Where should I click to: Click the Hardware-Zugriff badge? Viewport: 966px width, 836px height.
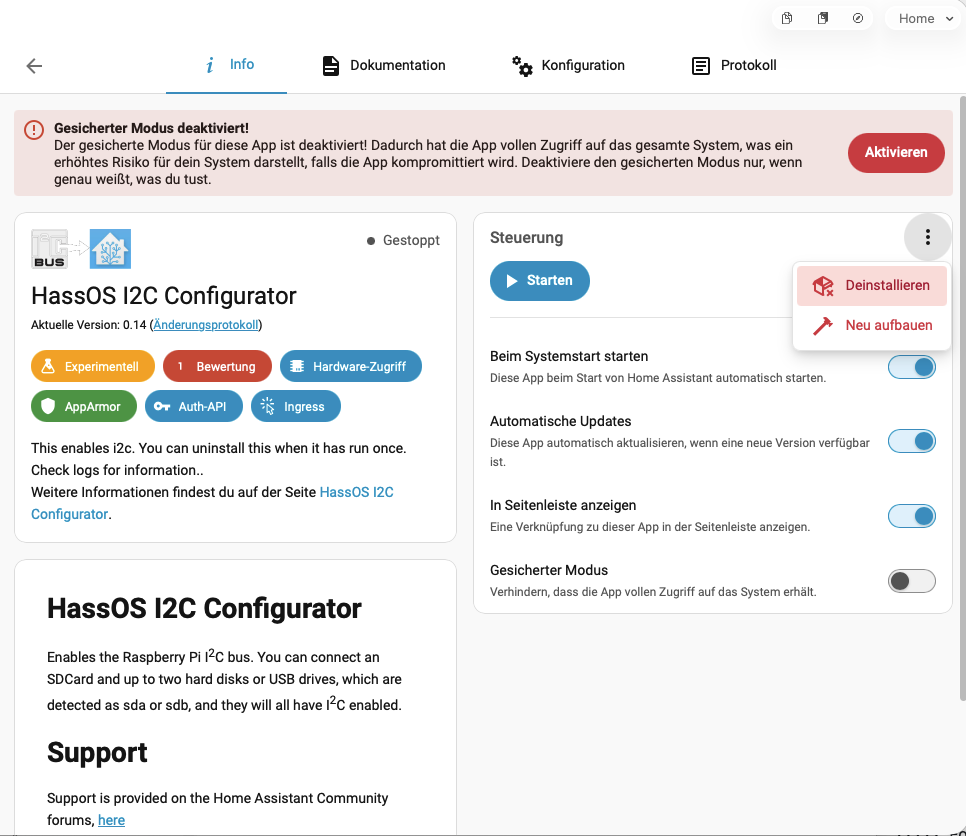tap(351, 367)
